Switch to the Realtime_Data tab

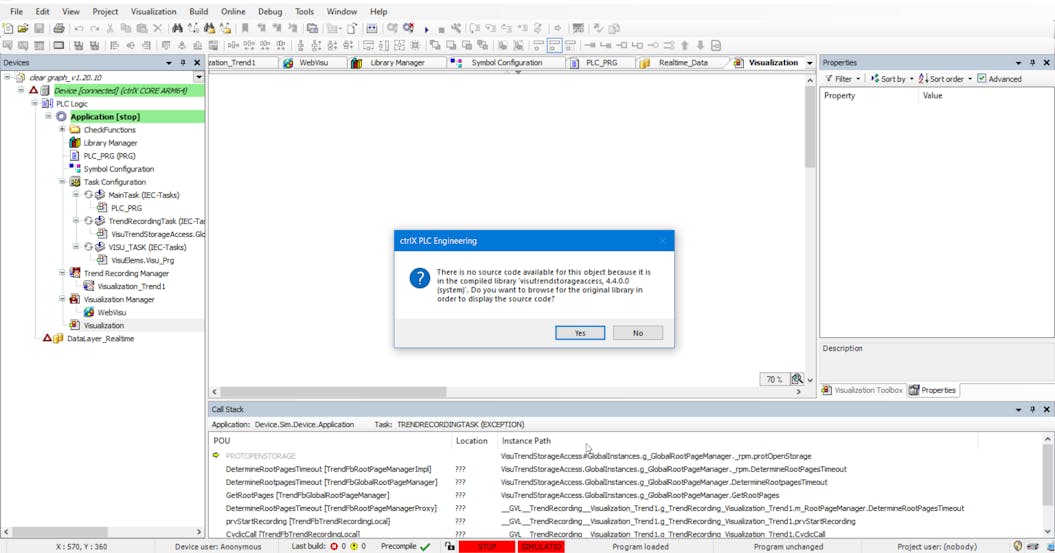point(683,63)
